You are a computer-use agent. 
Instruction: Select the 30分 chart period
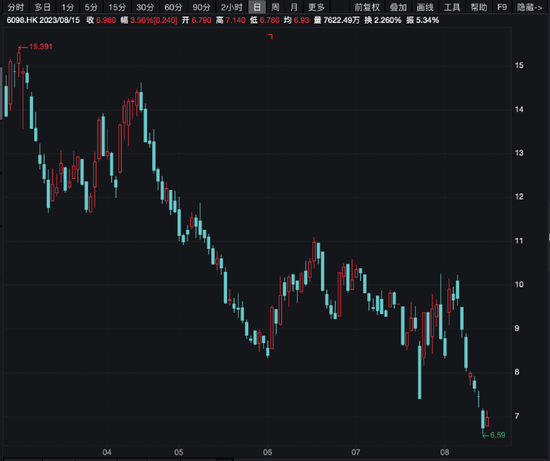point(145,7)
